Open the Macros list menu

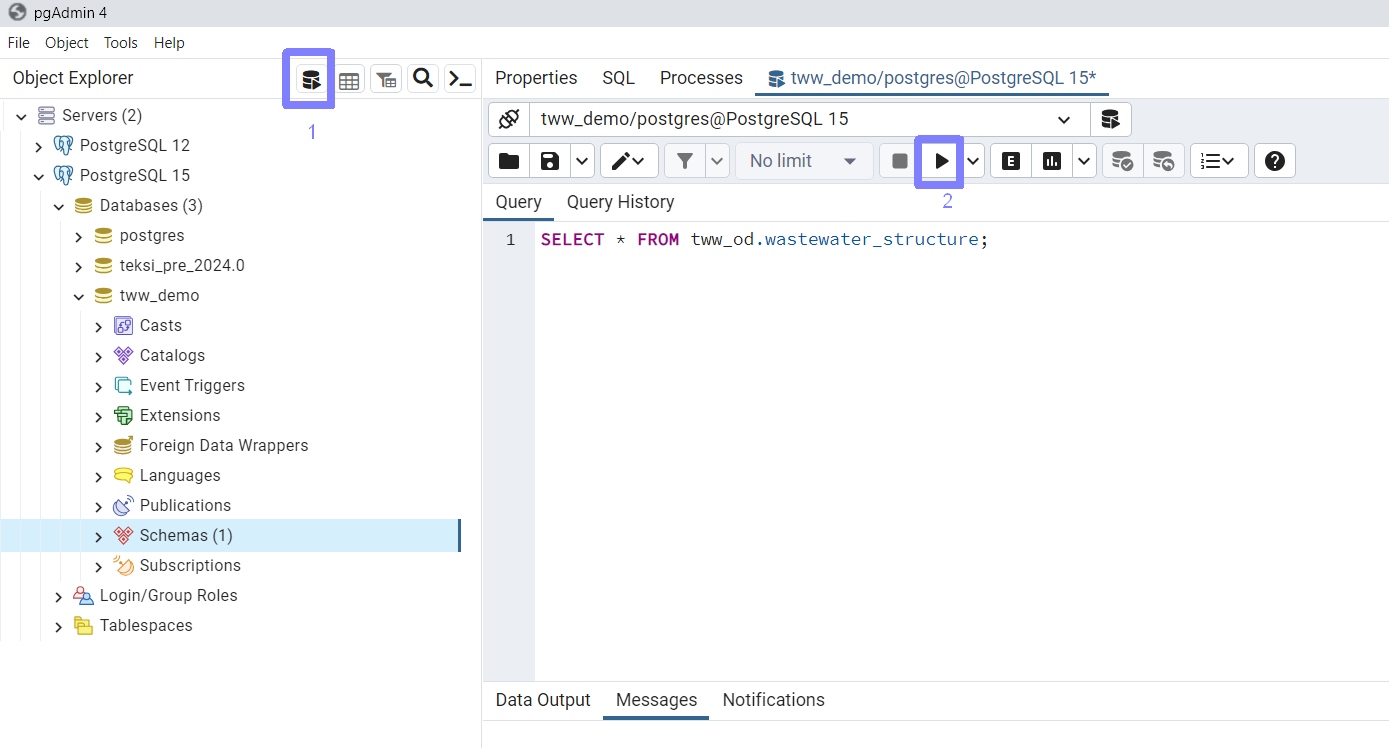[1219, 161]
